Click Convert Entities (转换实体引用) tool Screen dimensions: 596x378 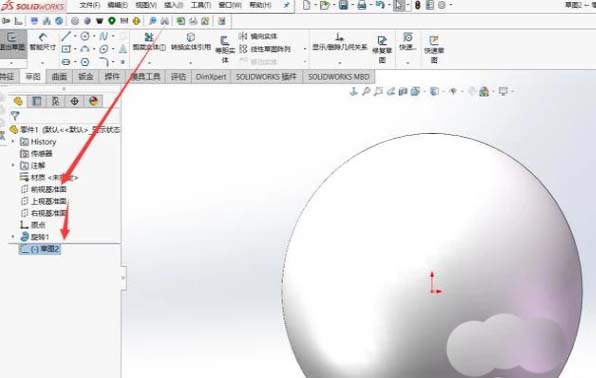[191, 42]
